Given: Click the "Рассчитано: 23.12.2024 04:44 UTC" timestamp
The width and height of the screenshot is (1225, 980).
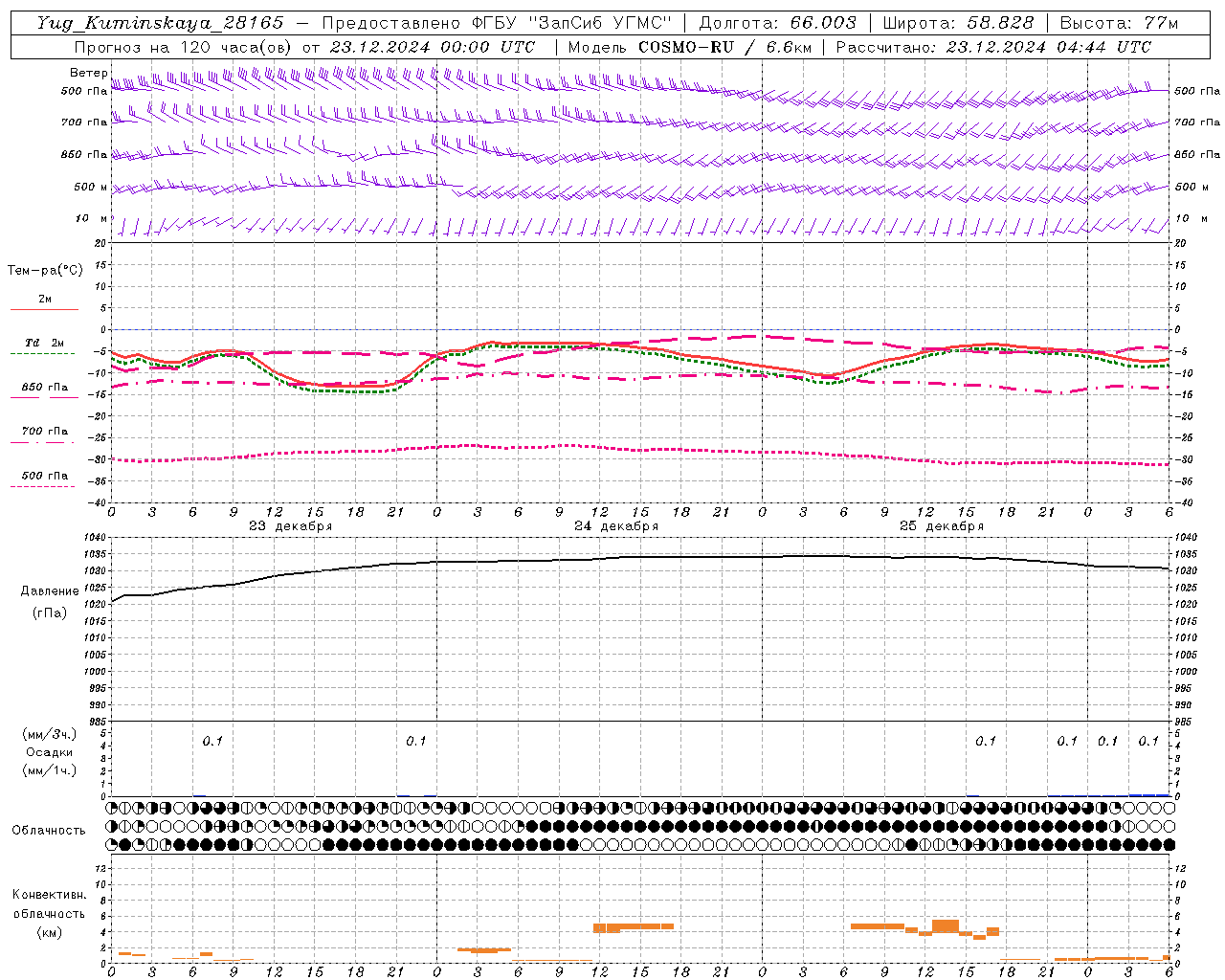Looking at the screenshot, I should (993, 47).
